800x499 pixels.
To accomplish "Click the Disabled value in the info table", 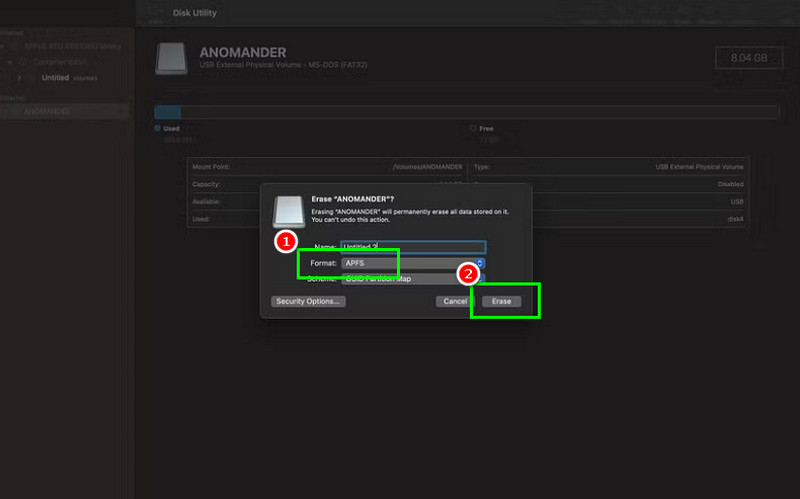I will click(x=731, y=184).
